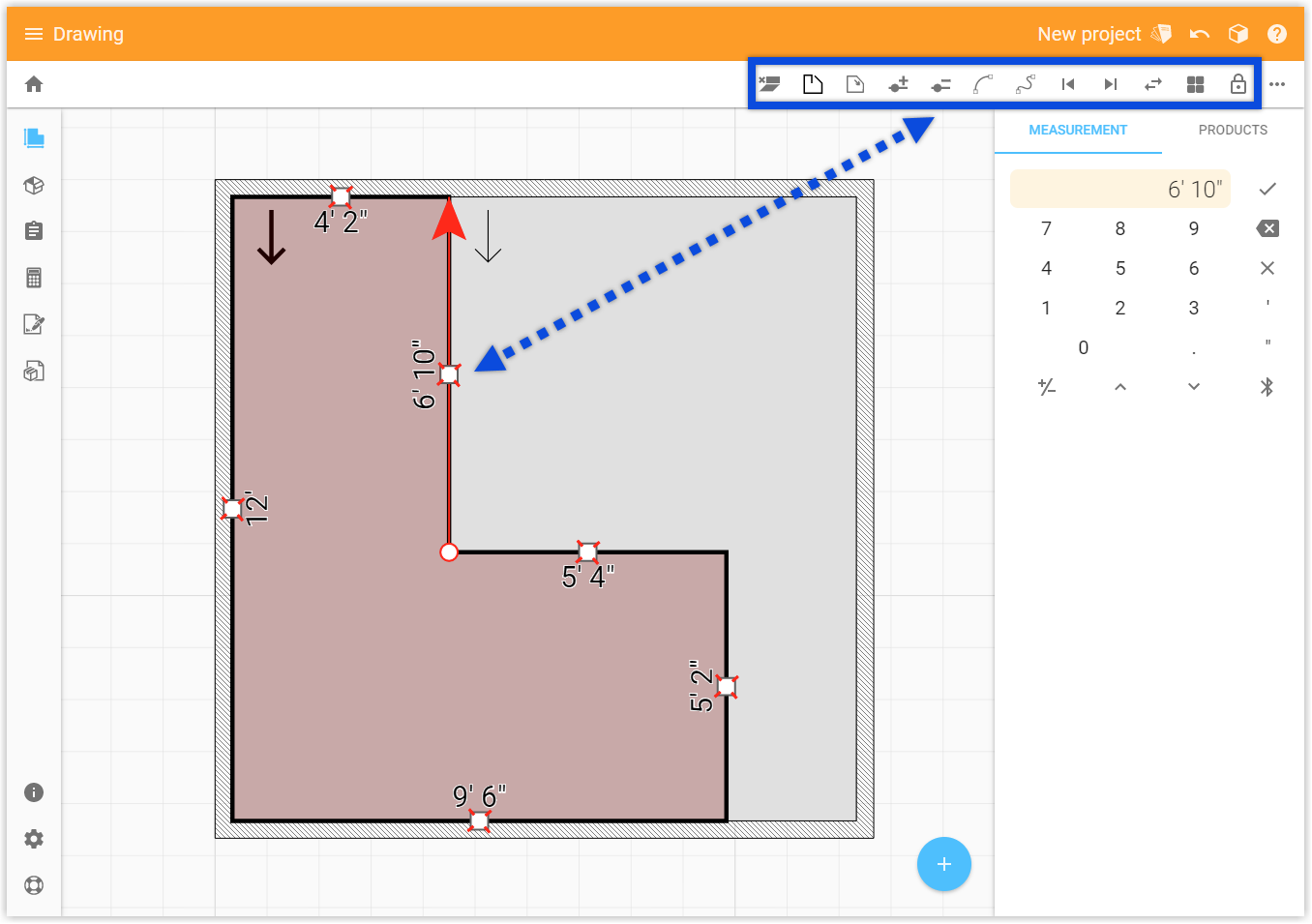Tap keypad digit 9
This screenshot has height=924, width=1312.
tap(1194, 228)
